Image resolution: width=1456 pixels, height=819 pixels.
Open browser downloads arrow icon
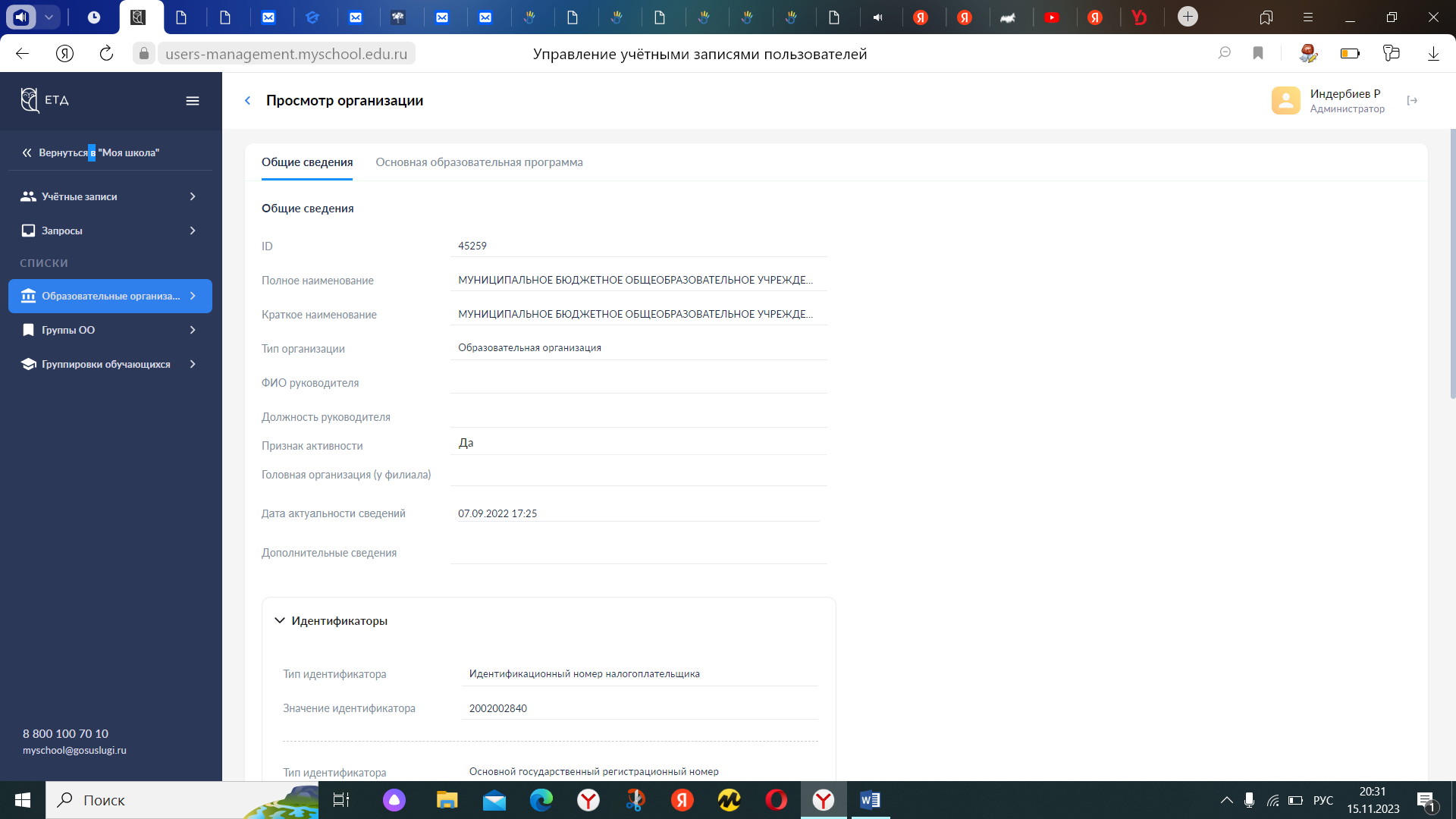1433,54
